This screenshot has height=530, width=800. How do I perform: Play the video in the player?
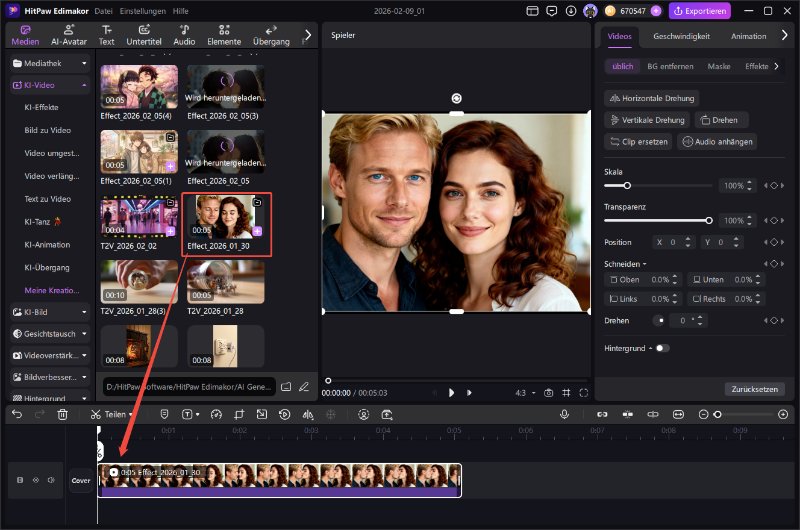pos(451,393)
